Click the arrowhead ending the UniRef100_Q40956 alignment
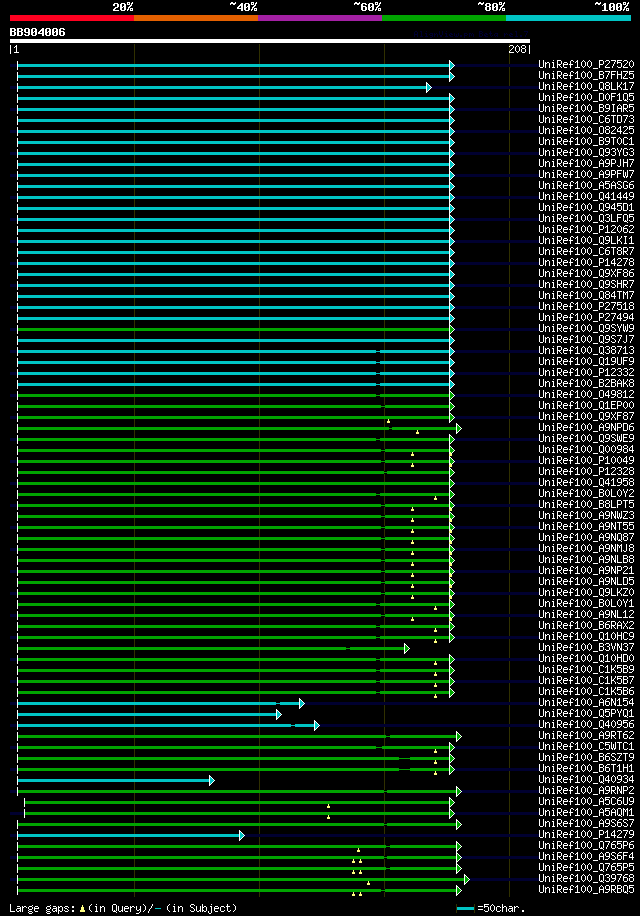This screenshot has width=640, height=916. click(x=316, y=726)
